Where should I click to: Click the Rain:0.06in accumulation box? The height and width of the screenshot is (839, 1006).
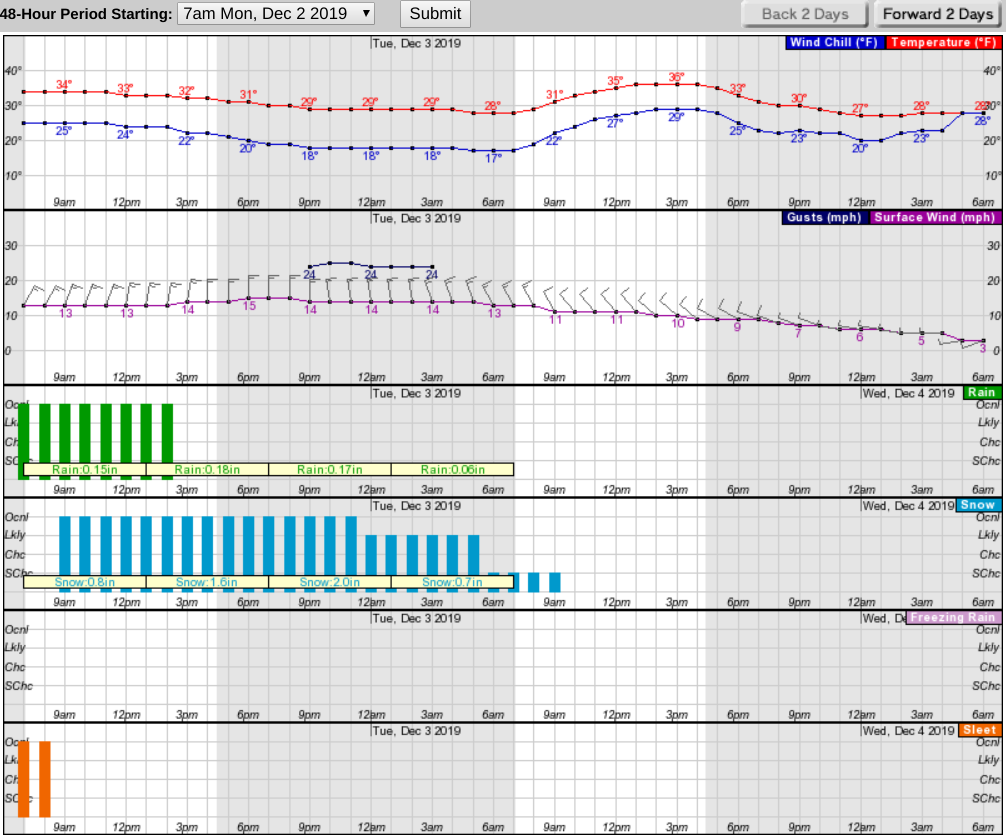pyautogui.click(x=452, y=469)
